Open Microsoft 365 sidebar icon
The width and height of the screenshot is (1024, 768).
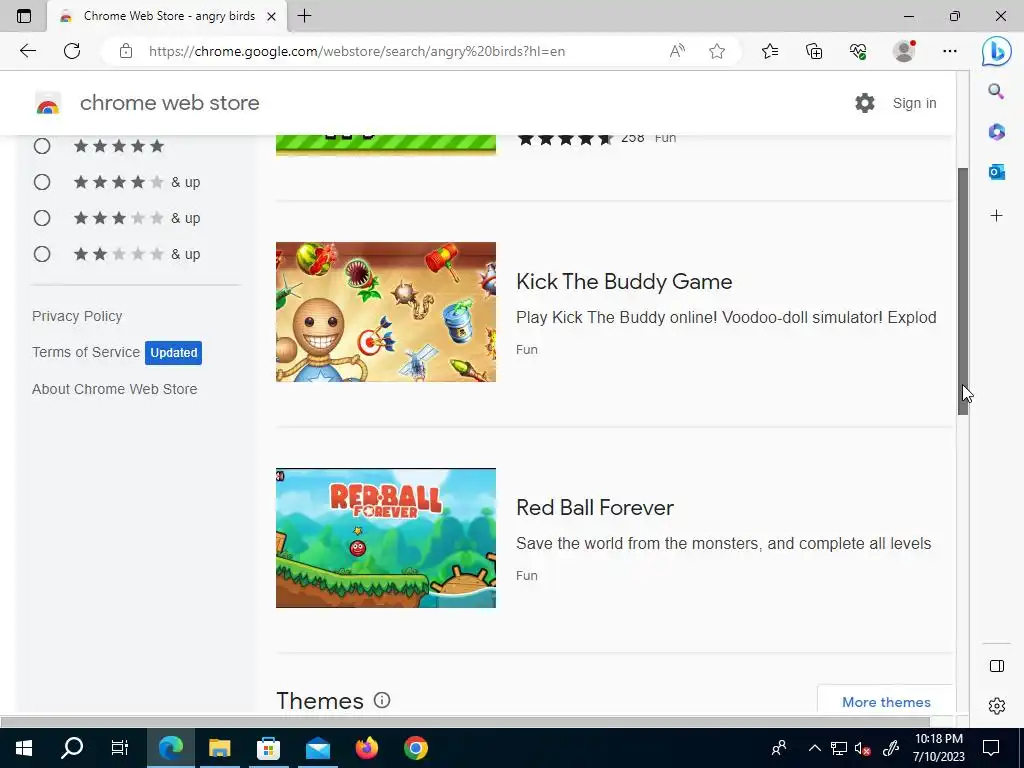coord(997,131)
